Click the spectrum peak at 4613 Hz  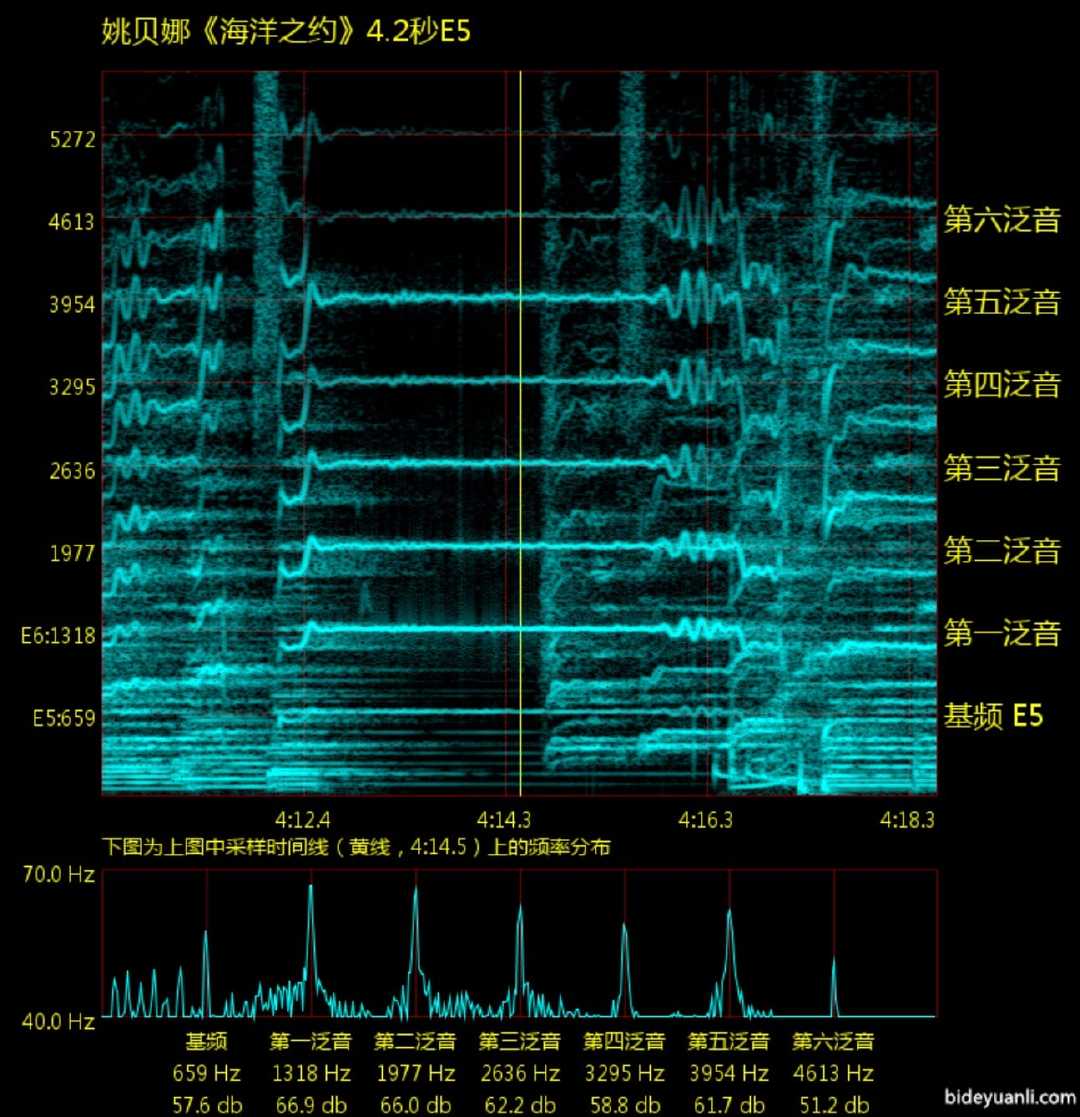(x=834, y=987)
